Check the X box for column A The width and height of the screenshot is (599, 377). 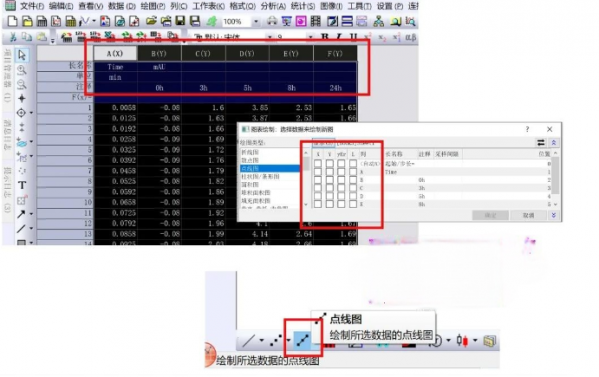pyautogui.click(x=317, y=172)
